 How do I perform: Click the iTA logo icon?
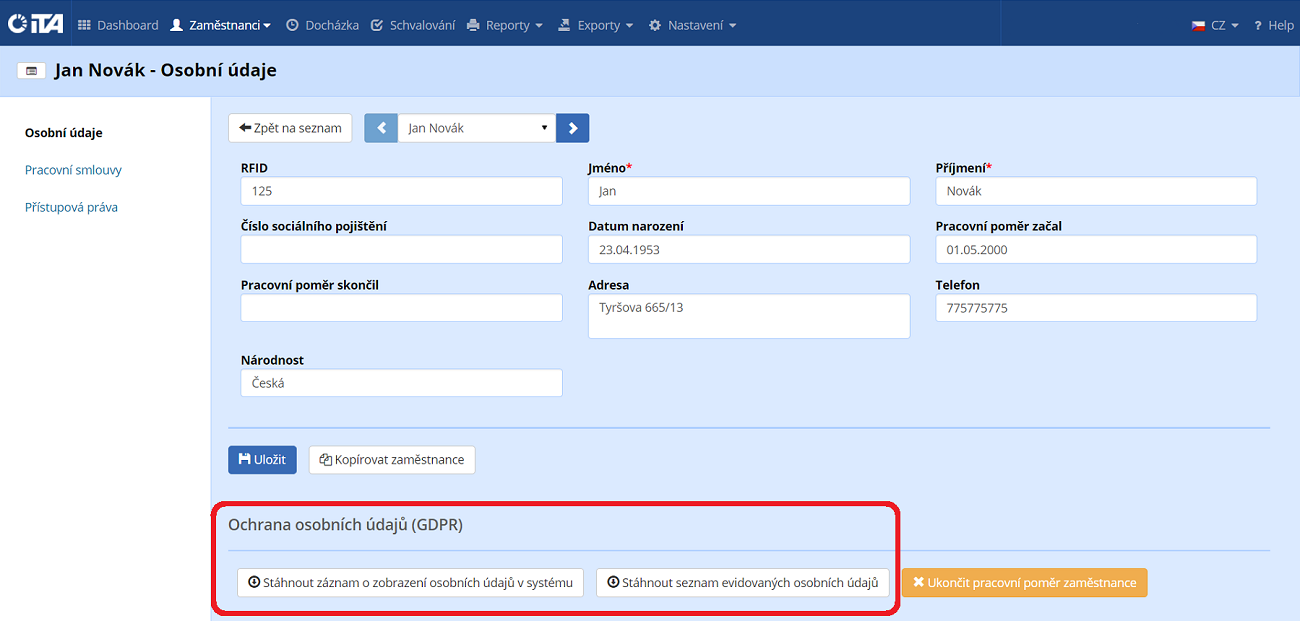35,24
